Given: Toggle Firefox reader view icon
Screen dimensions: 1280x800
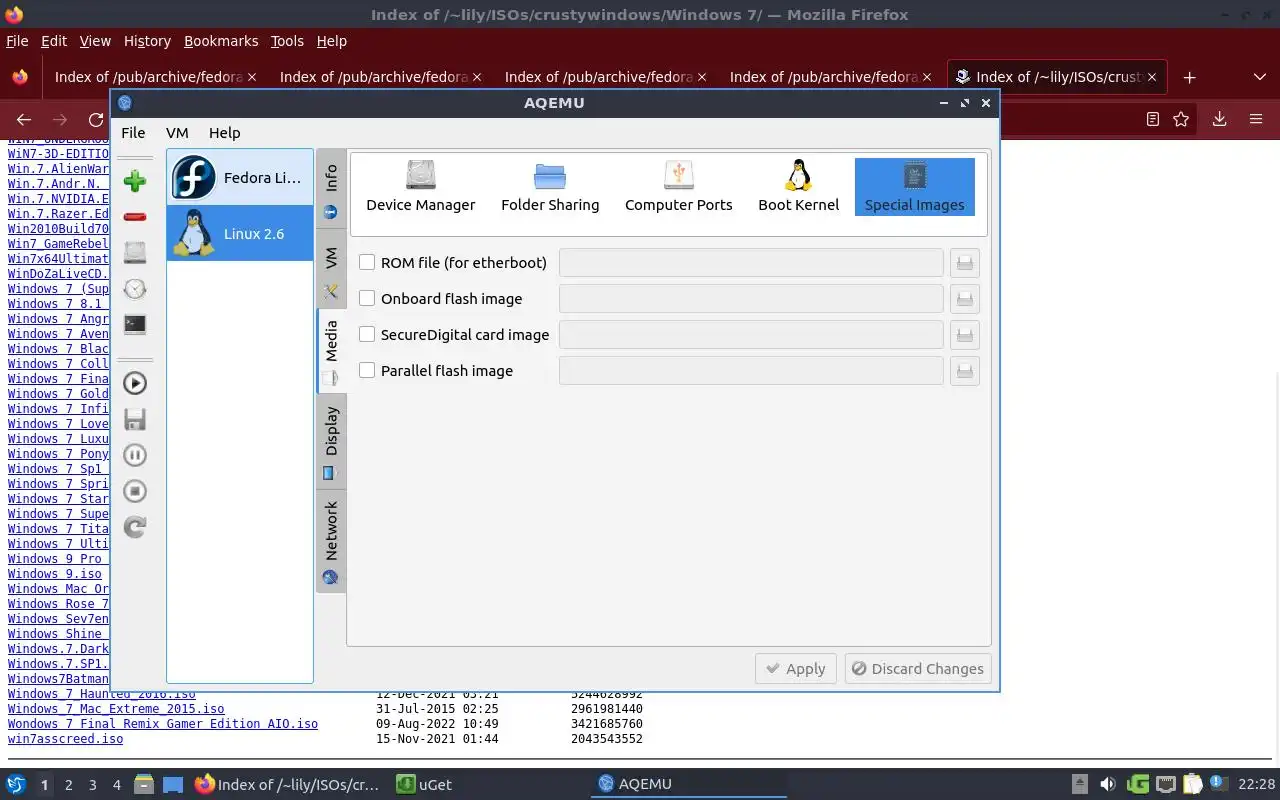Looking at the screenshot, I should [x=1152, y=119].
